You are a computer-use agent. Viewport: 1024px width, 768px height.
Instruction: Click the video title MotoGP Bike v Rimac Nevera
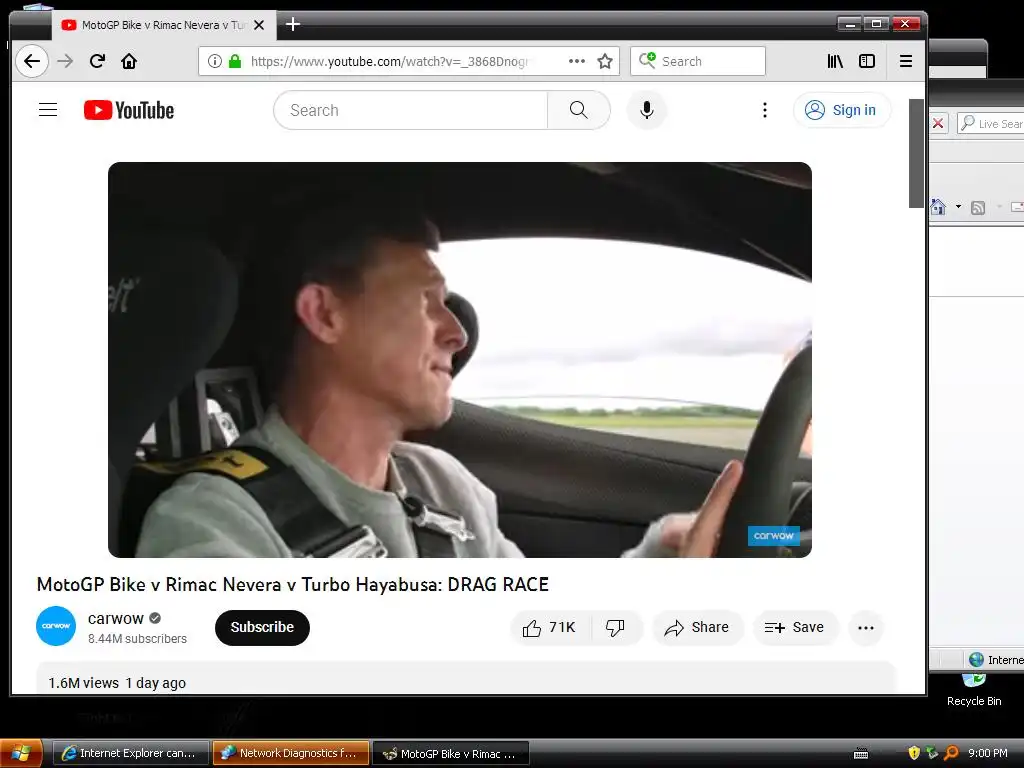[x=293, y=584]
